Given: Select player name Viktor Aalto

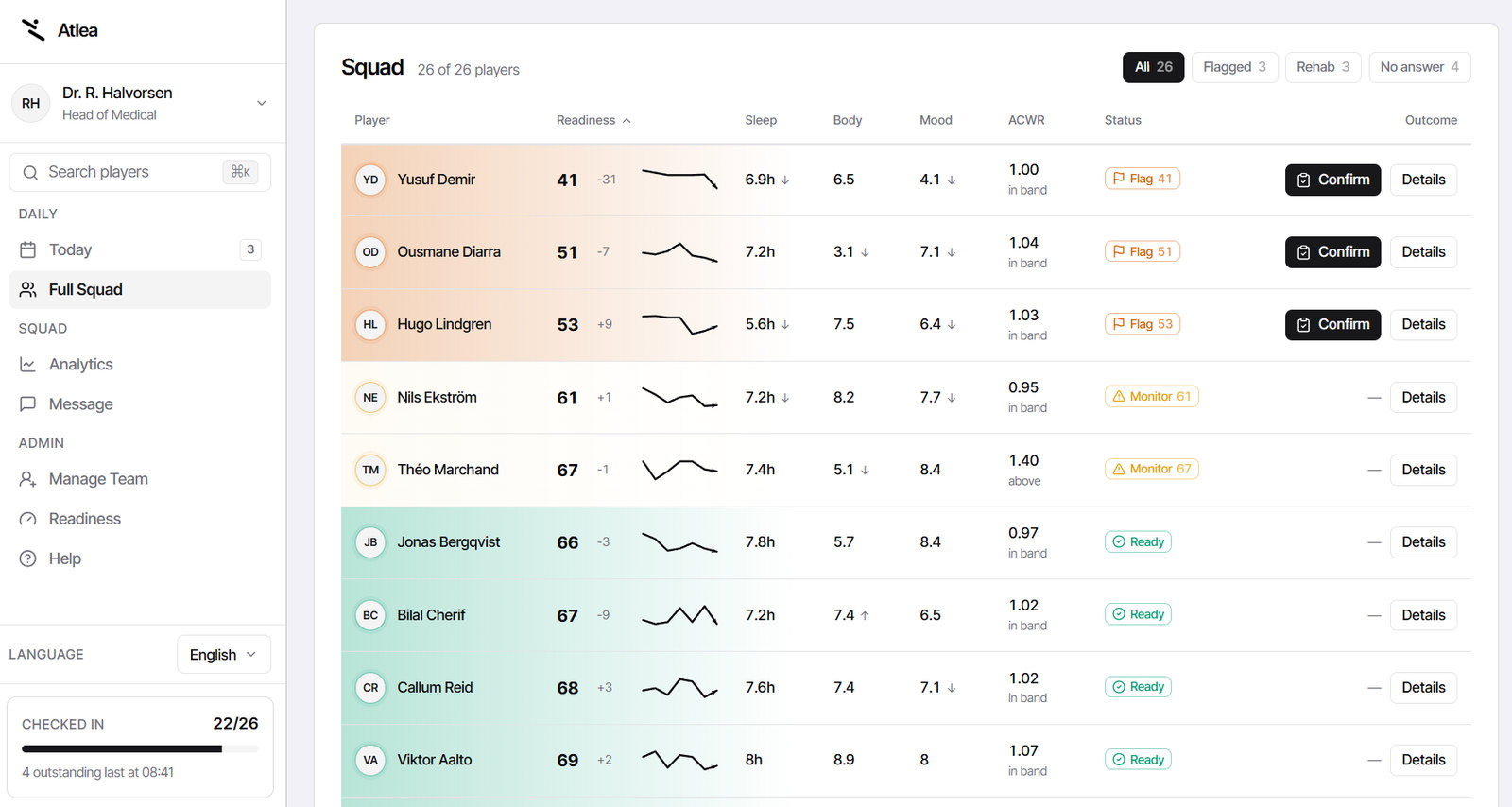Looking at the screenshot, I should [434, 760].
